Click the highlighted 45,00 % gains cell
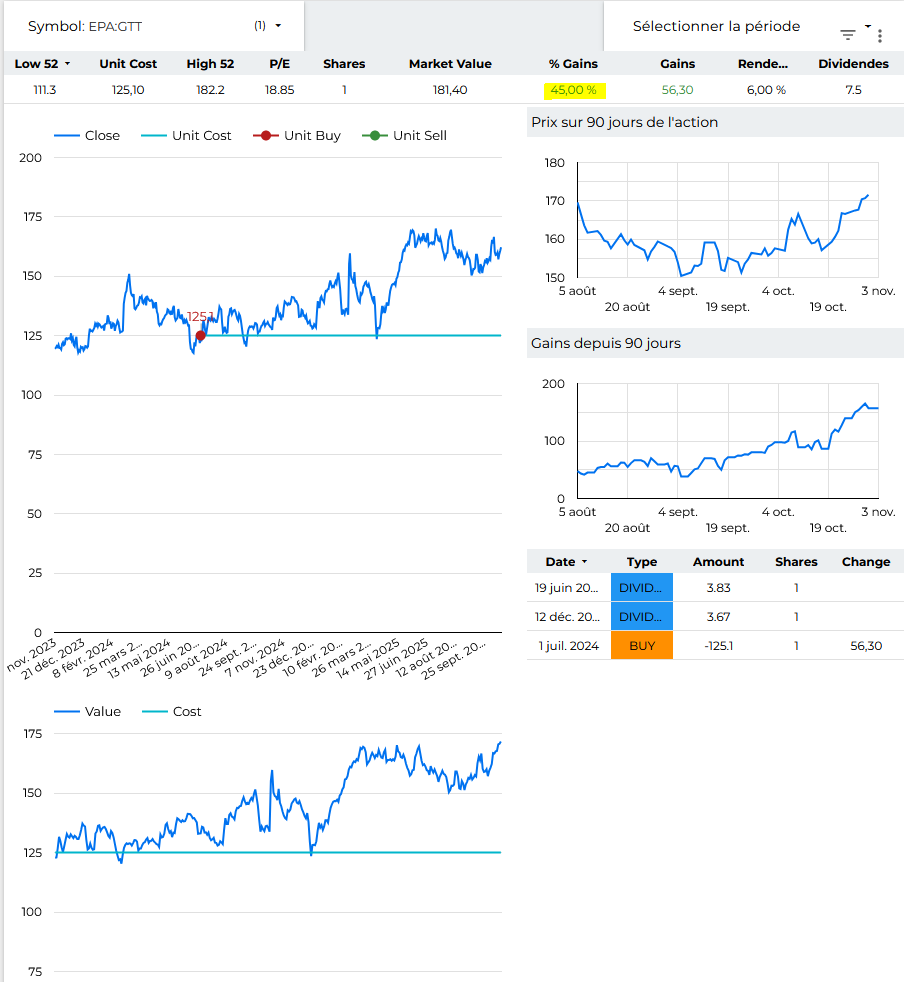This screenshot has width=904, height=982. [574, 90]
